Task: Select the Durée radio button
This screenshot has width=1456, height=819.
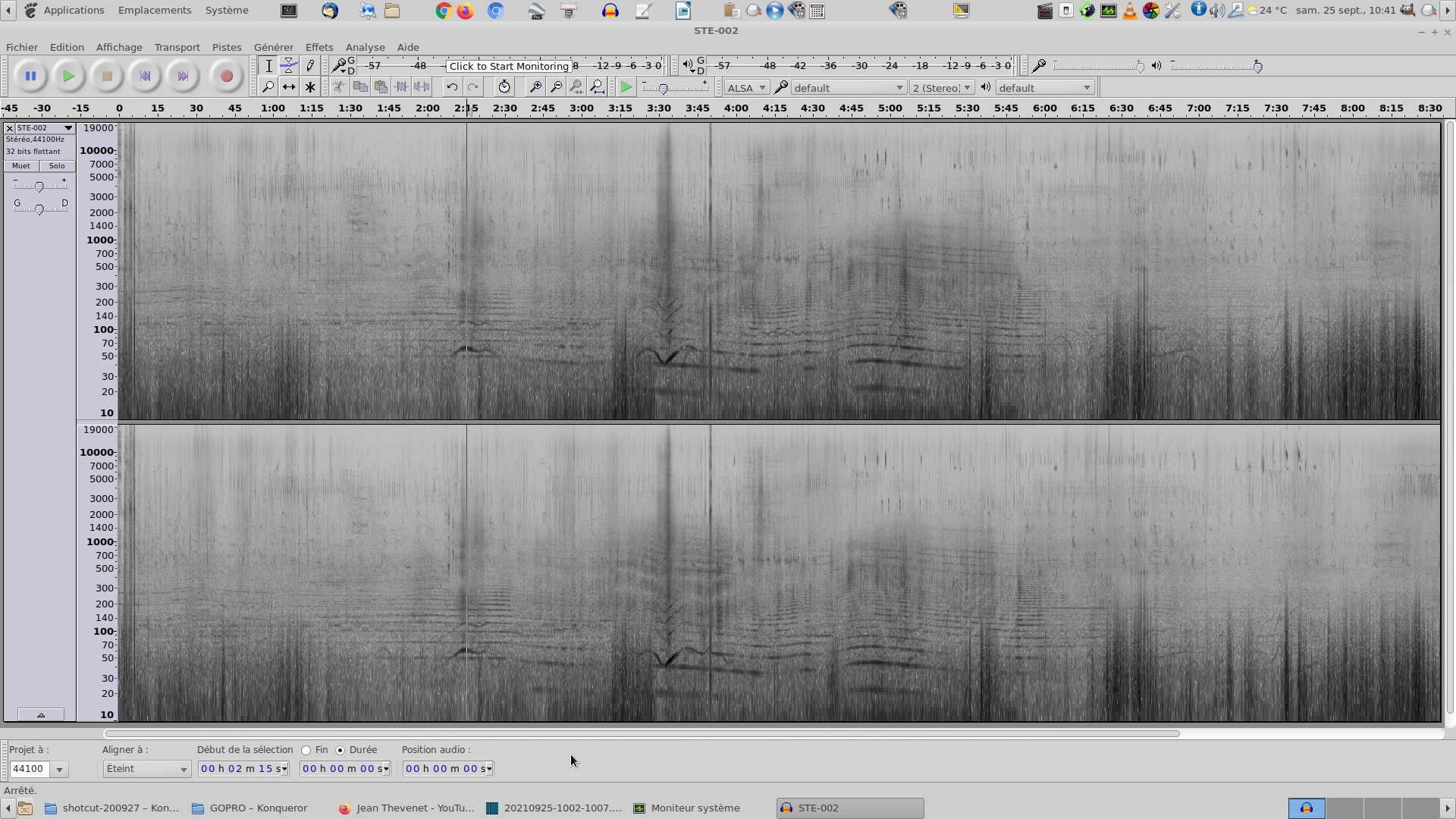Action: tap(340, 750)
